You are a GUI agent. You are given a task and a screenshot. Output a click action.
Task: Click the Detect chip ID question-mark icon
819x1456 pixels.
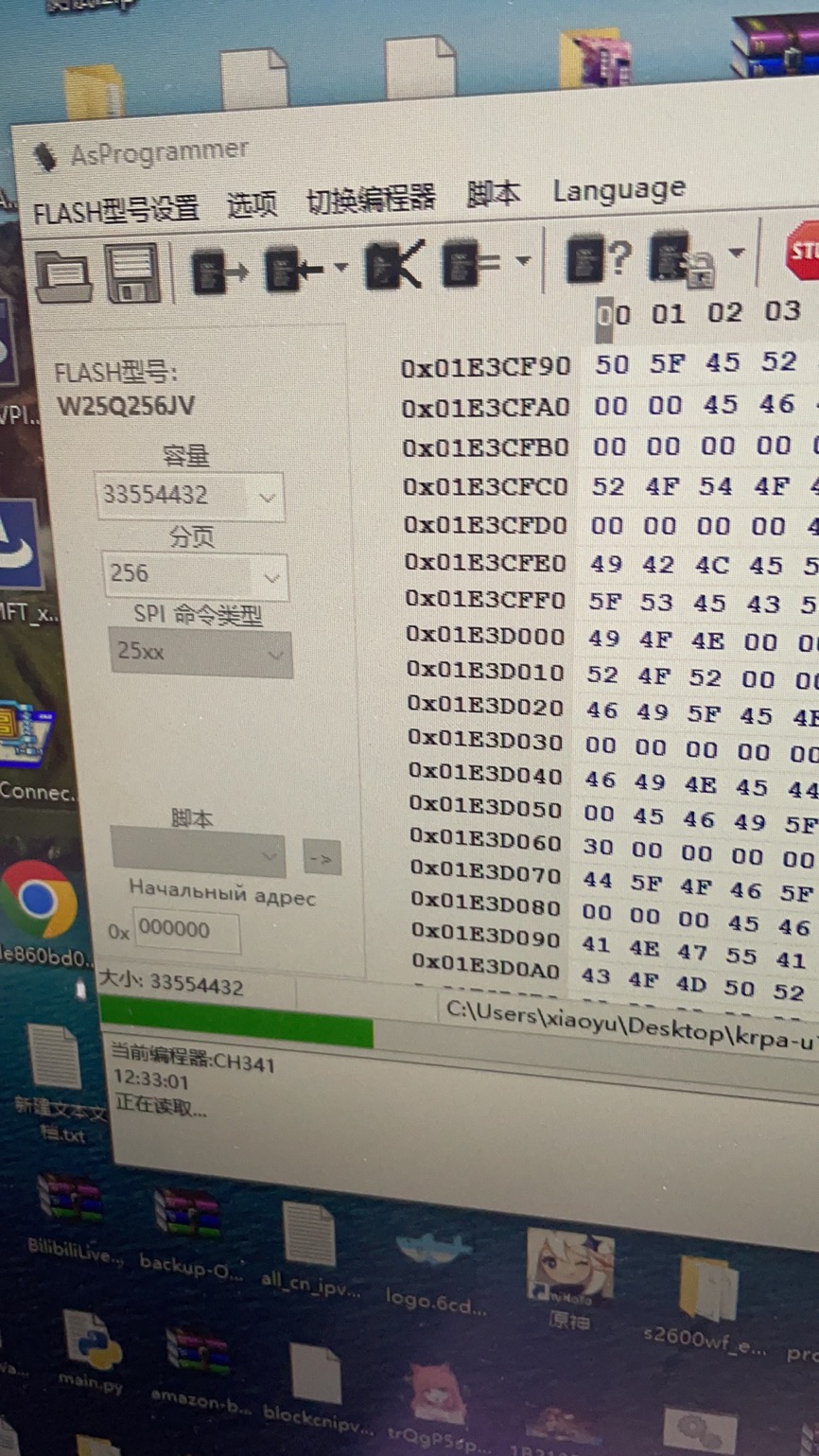coord(598,258)
